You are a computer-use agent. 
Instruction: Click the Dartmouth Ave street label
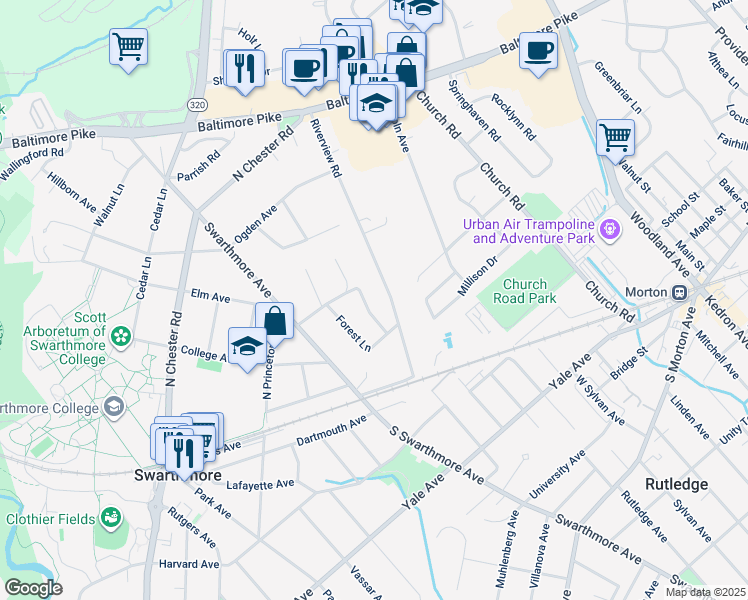[x=332, y=431]
